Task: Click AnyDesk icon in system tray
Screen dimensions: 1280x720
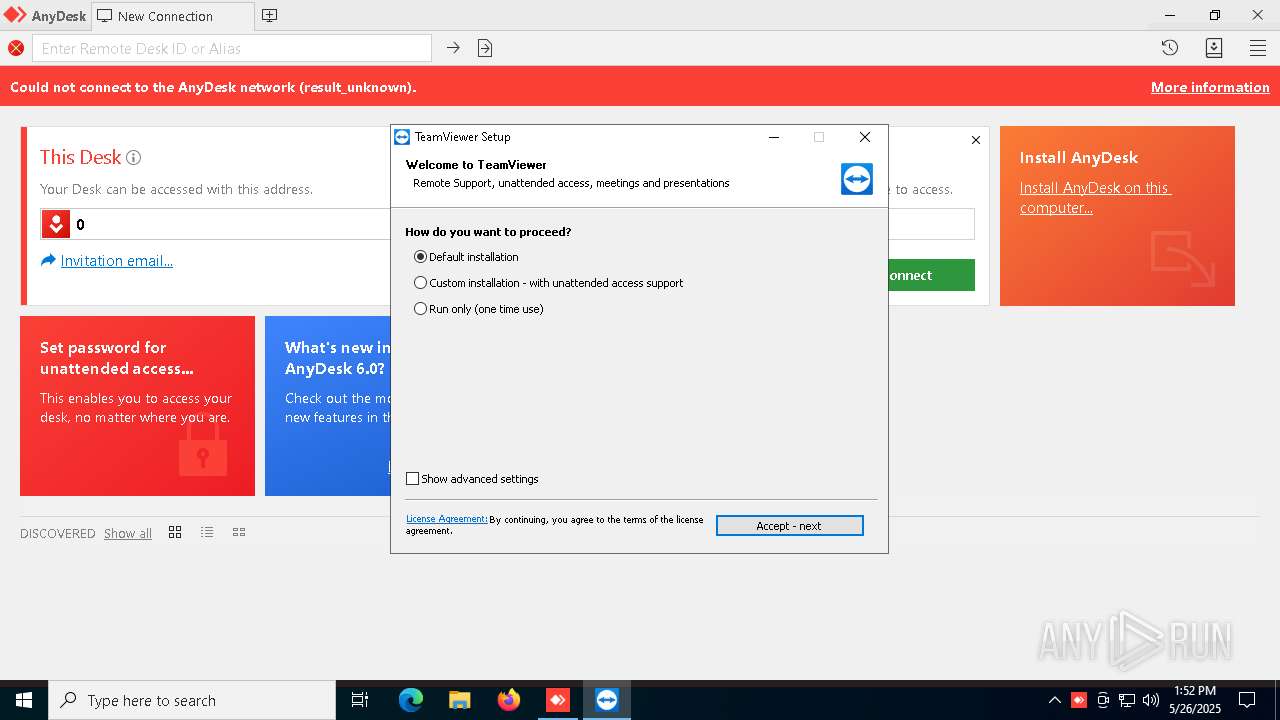Action: pos(1079,700)
